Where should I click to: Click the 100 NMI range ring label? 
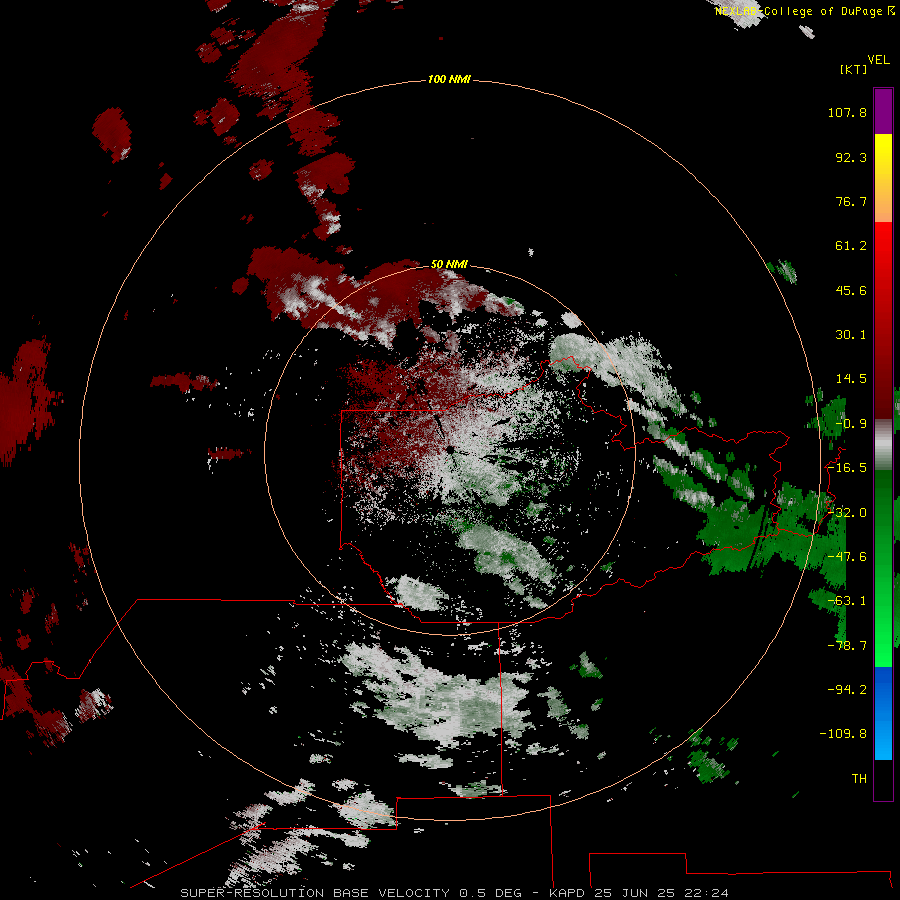(449, 79)
